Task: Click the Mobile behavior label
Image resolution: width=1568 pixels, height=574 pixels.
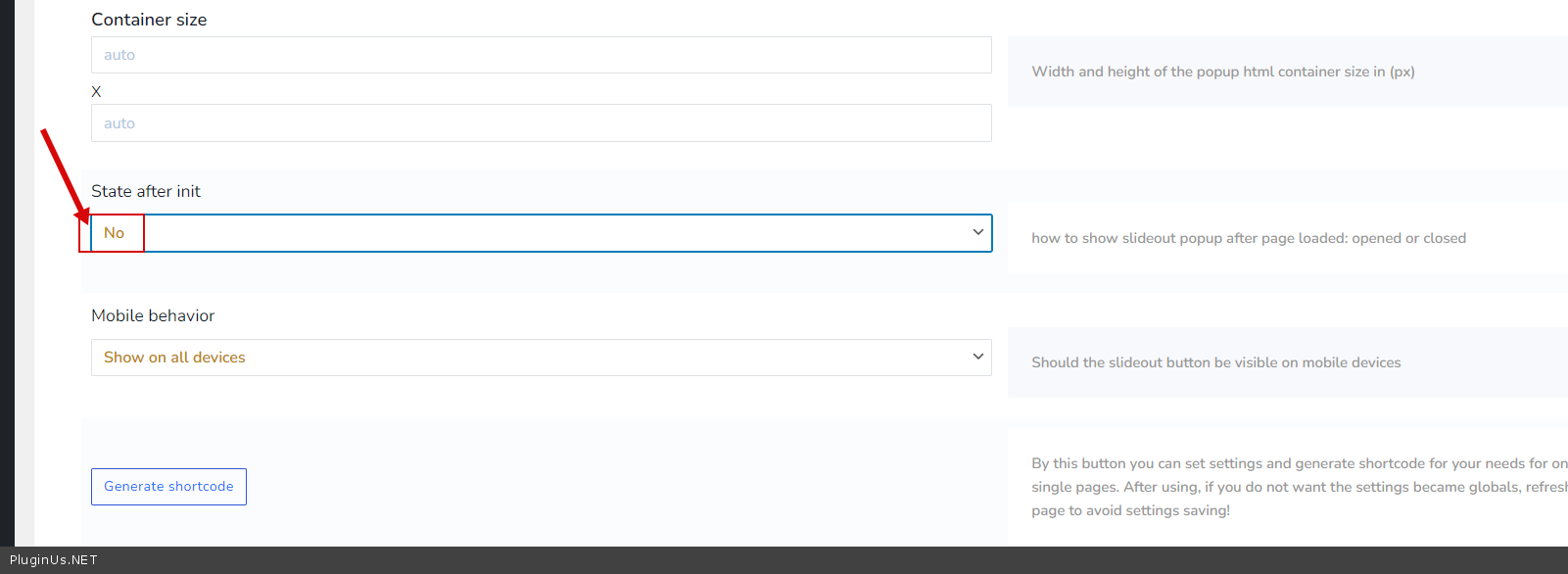Action: tap(153, 315)
